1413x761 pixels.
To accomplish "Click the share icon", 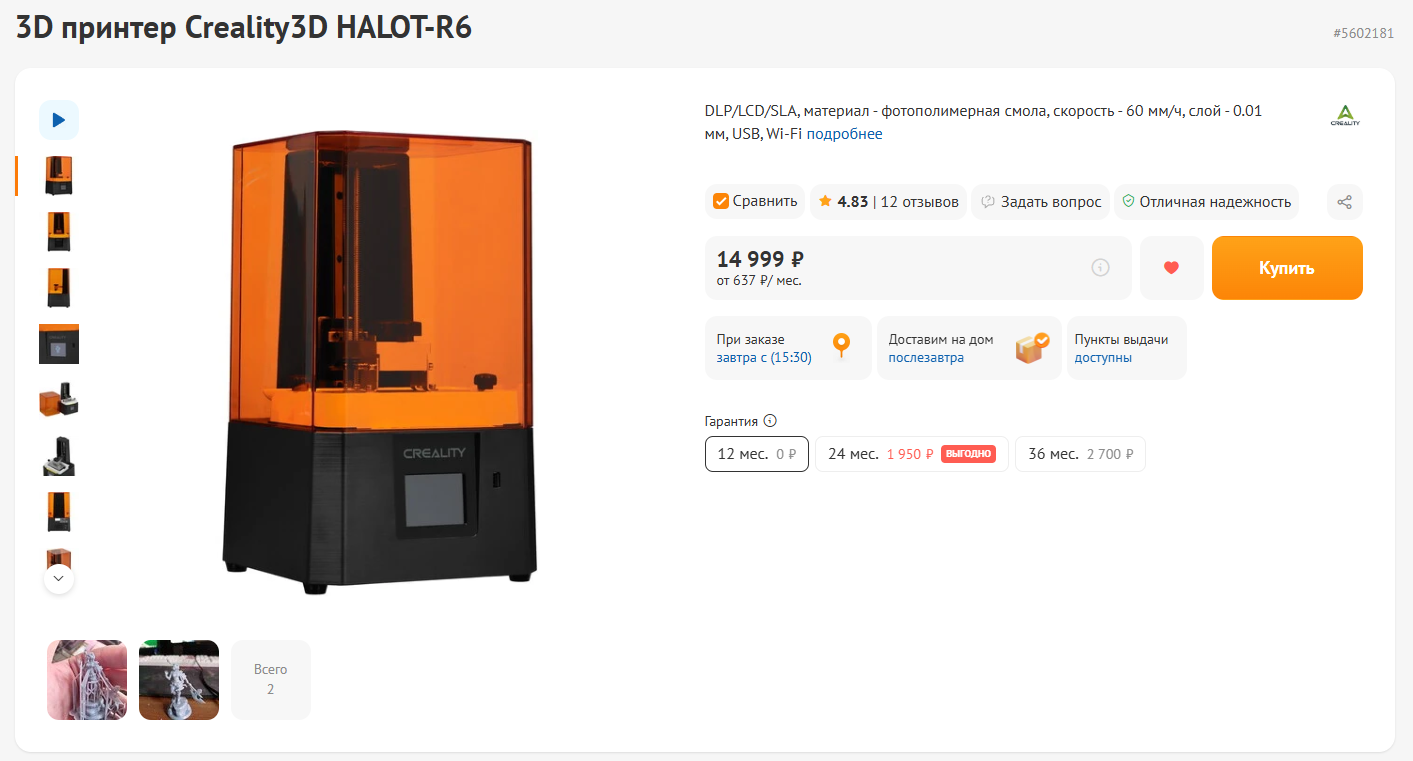I will point(1344,202).
